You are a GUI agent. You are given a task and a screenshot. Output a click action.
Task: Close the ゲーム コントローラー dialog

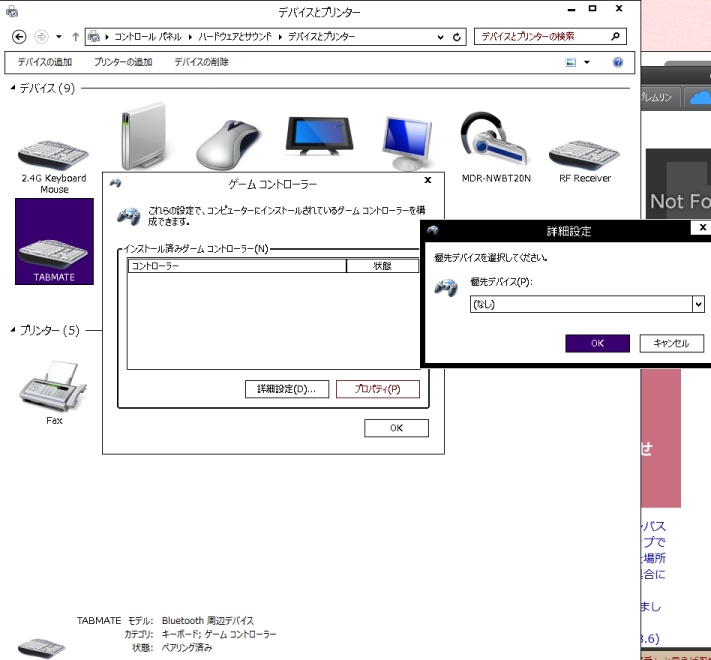pos(428,180)
